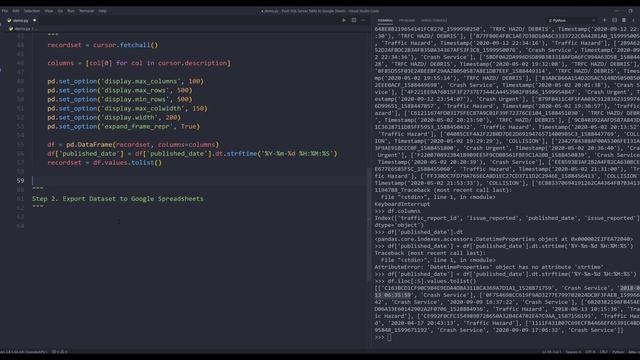Click 'display.max_colwidth' set_option line
Image resolution: width=640 pixels, height=360 pixels.
point(127,109)
